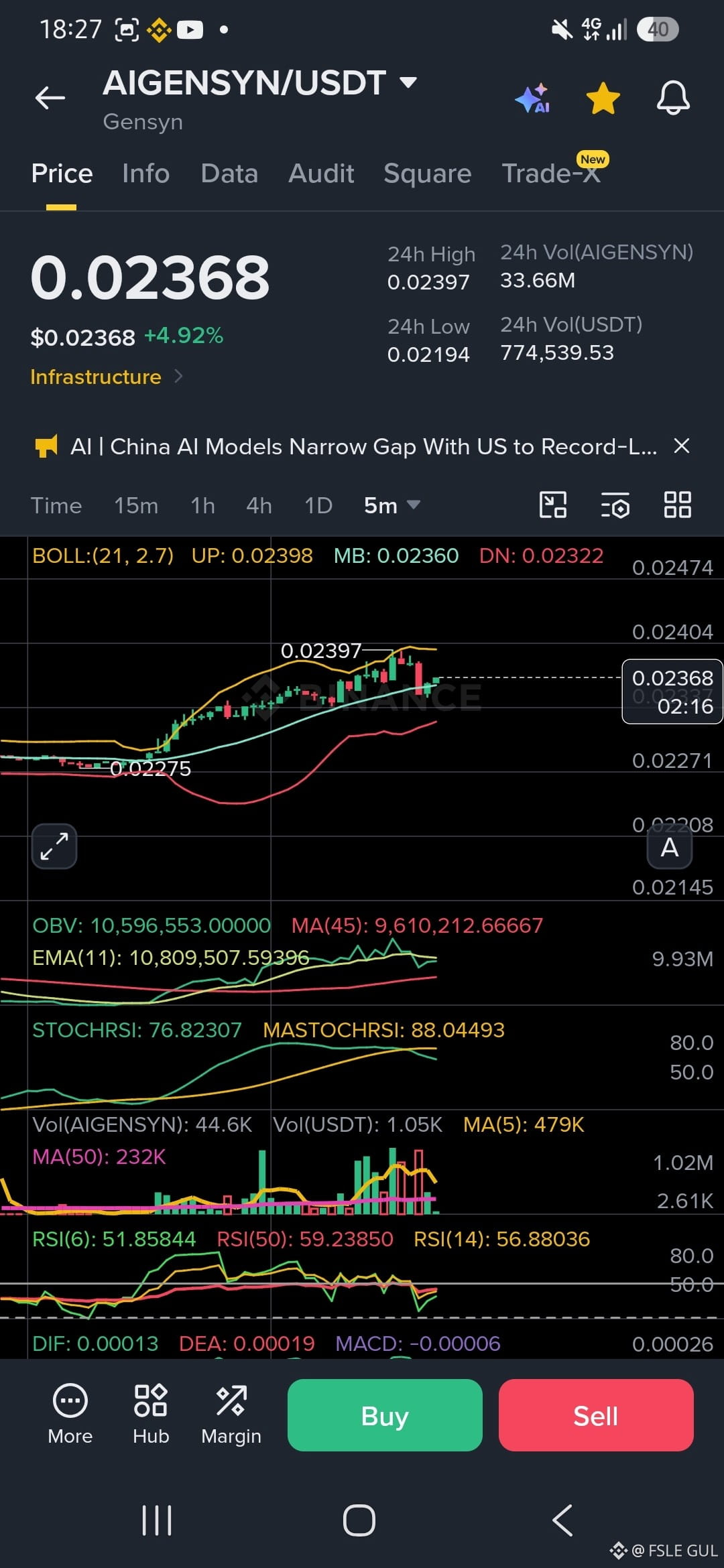The width and height of the screenshot is (724, 1568).
Task: Tap the +4.92% price change
Action: (x=184, y=335)
